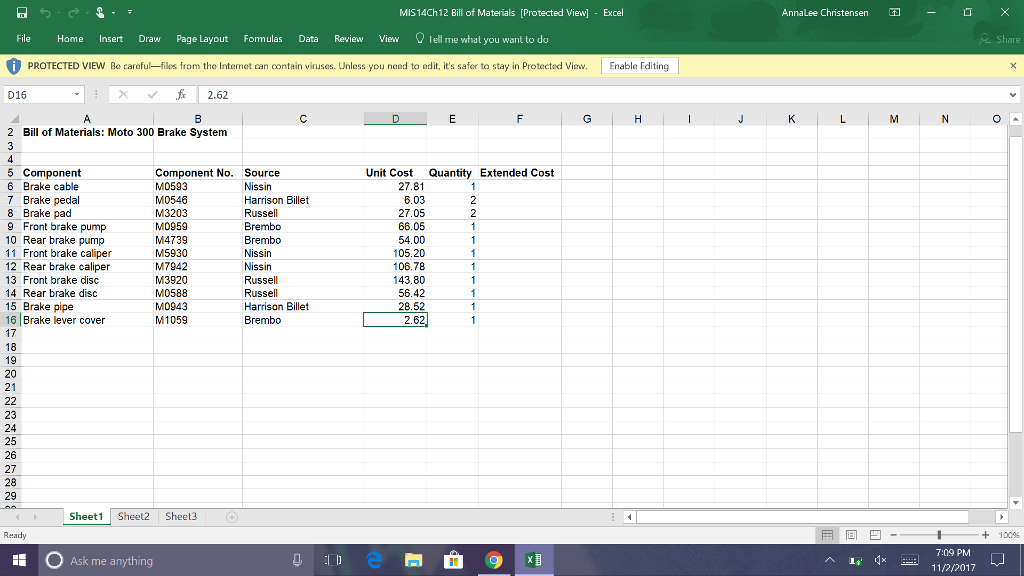Open the Formulas ribbon tab

click(263, 39)
